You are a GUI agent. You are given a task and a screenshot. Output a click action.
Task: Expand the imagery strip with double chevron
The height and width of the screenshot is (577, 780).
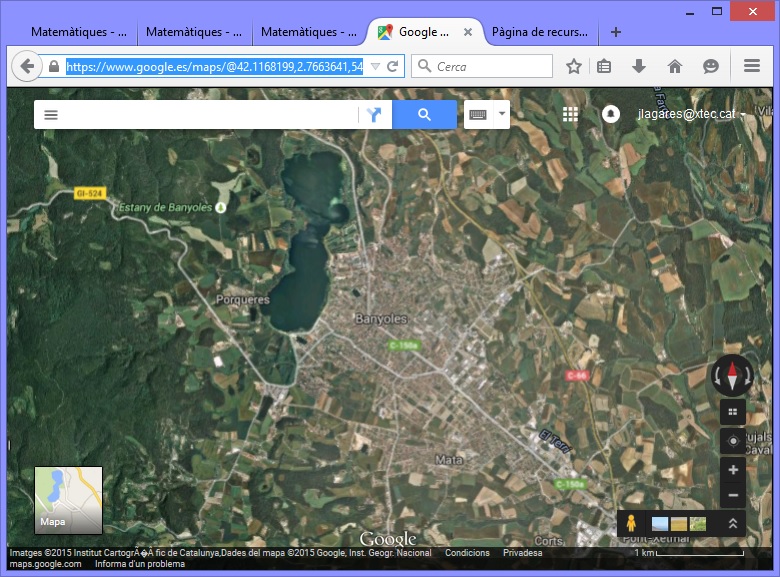tap(732, 523)
